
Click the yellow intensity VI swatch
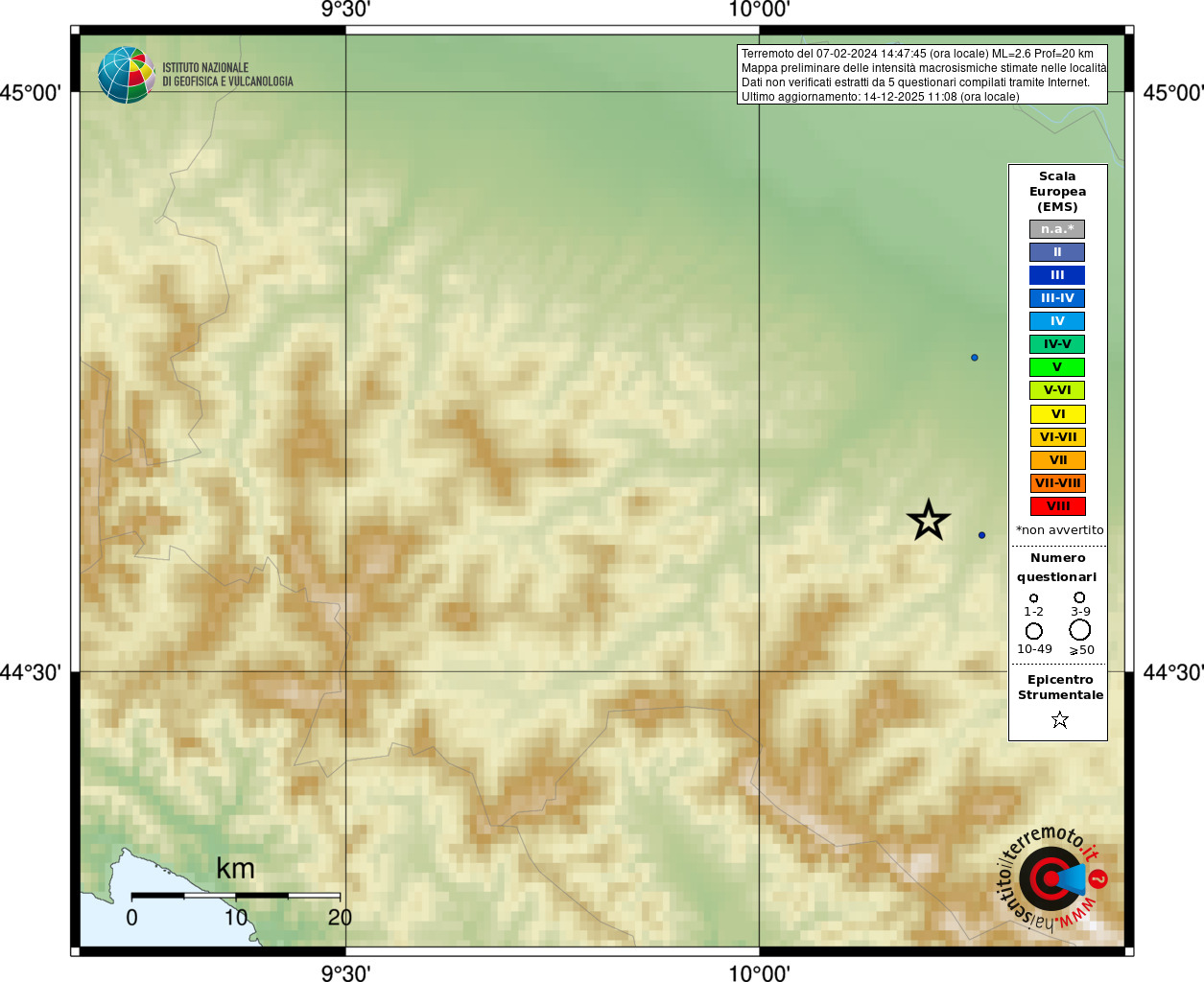(1058, 414)
